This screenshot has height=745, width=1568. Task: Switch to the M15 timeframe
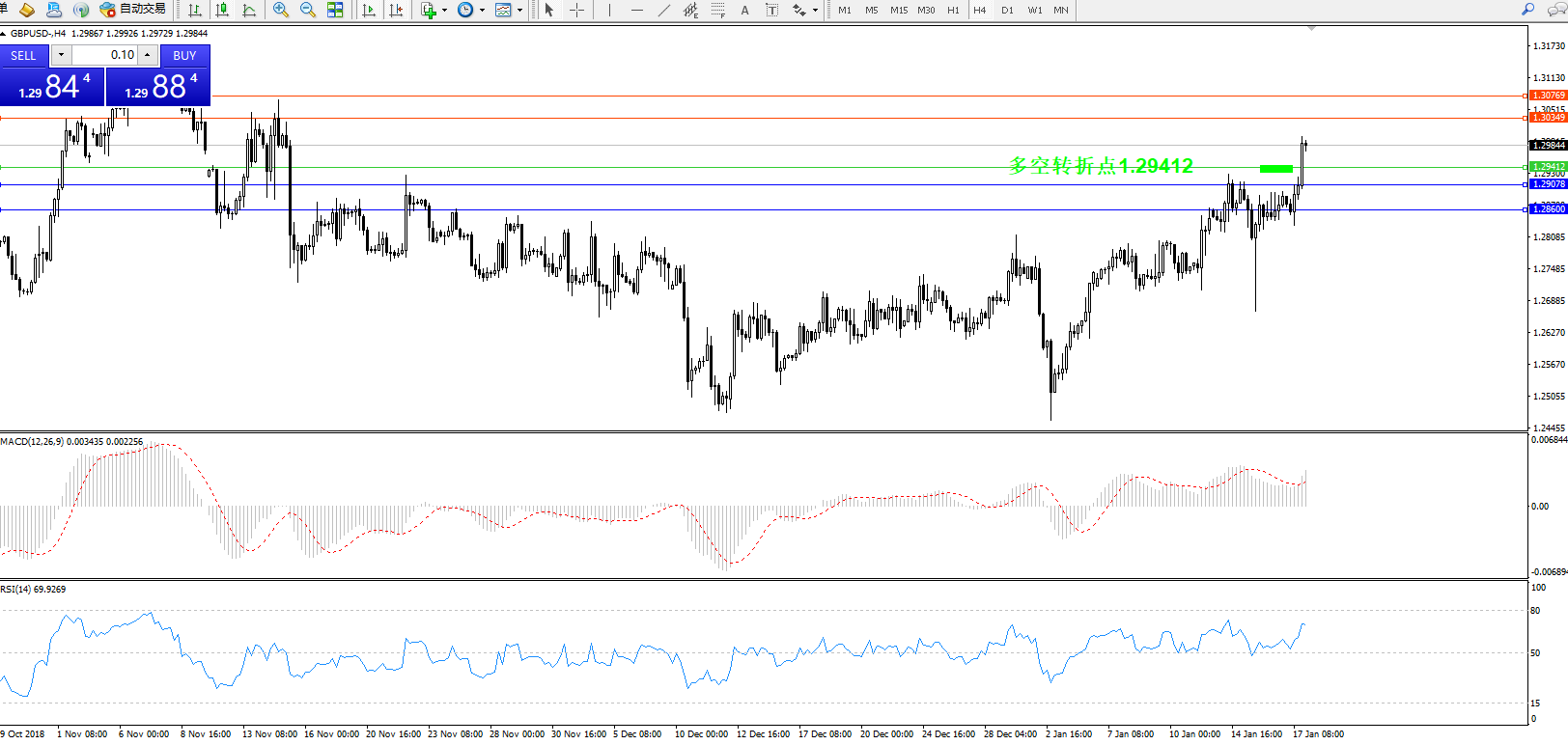point(899,10)
